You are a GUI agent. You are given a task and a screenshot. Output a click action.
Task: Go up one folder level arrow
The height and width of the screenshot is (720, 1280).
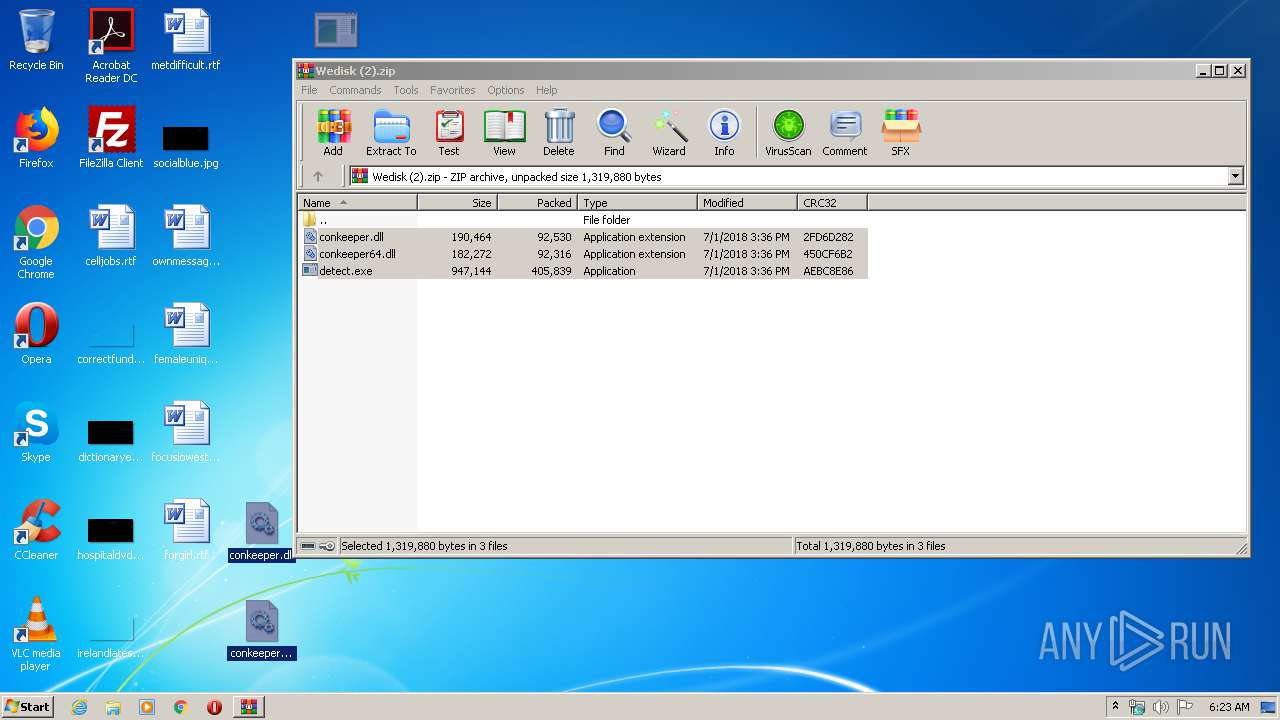click(318, 176)
